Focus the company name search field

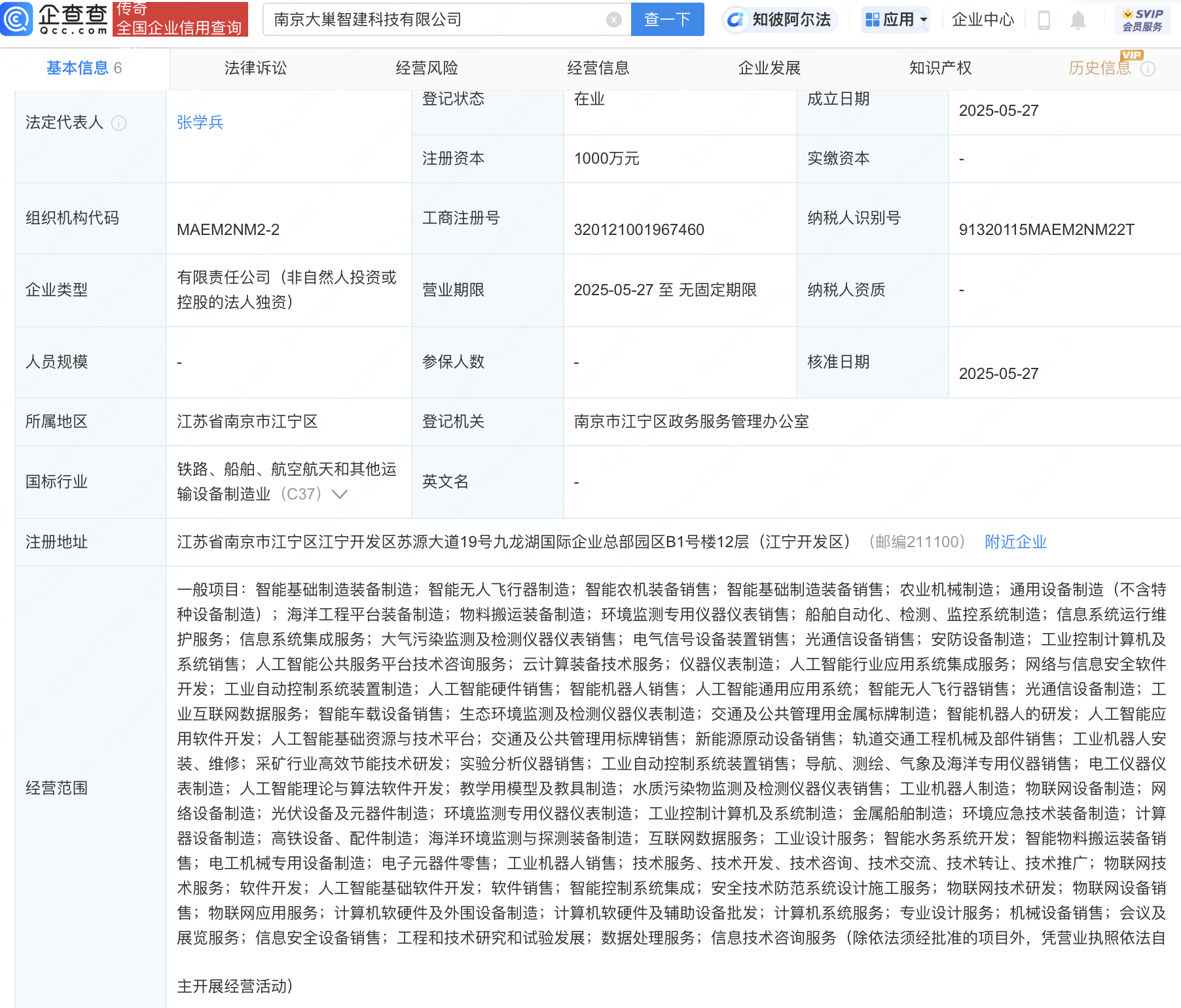tap(435, 20)
